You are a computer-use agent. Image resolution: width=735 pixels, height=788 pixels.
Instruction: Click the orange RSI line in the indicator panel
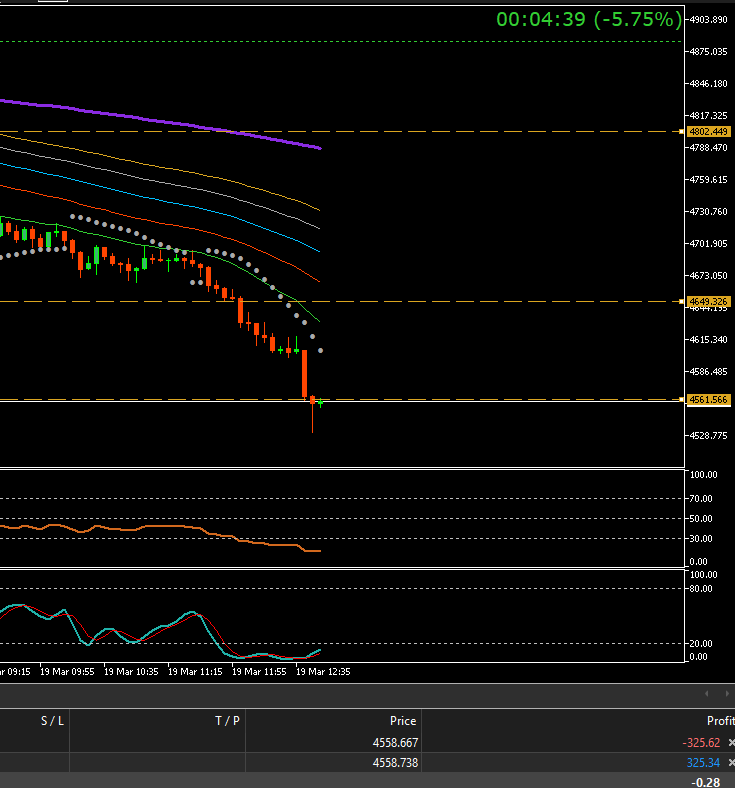[150, 526]
